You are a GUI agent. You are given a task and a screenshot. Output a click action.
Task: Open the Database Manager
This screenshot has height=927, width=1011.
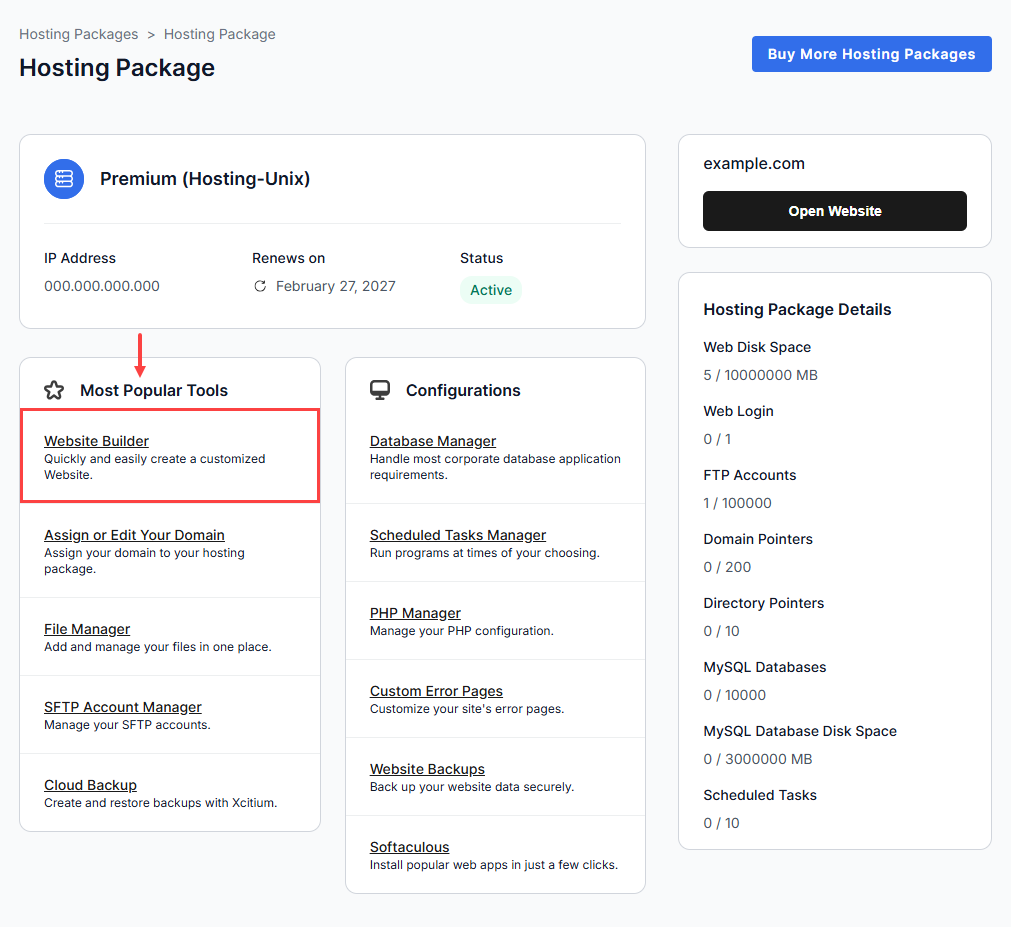click(433, 441)
